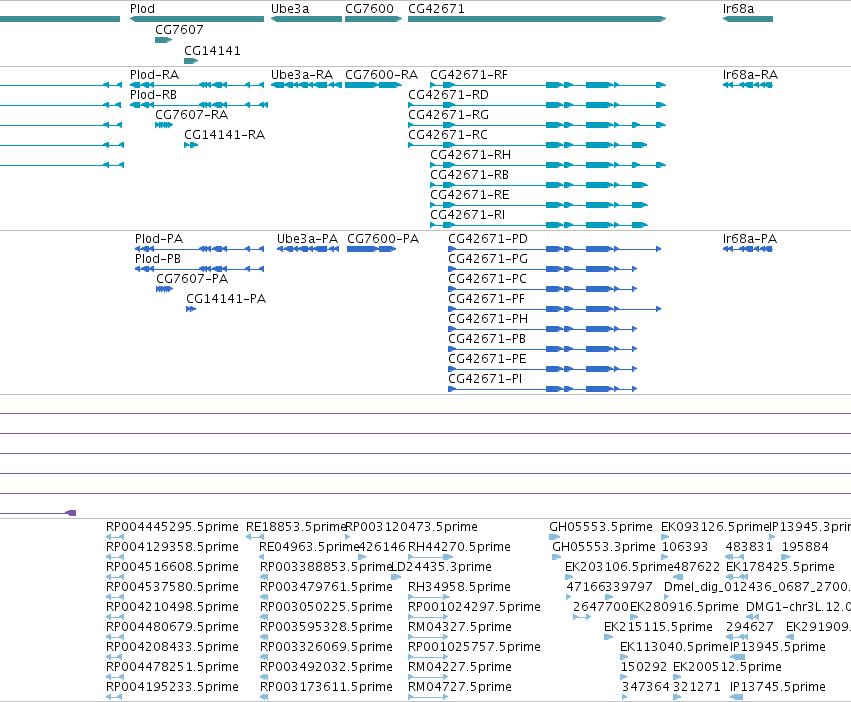The image size is (851, 702).
Task: Click the CG42671-PI protein label
Action: coord(485,378)
